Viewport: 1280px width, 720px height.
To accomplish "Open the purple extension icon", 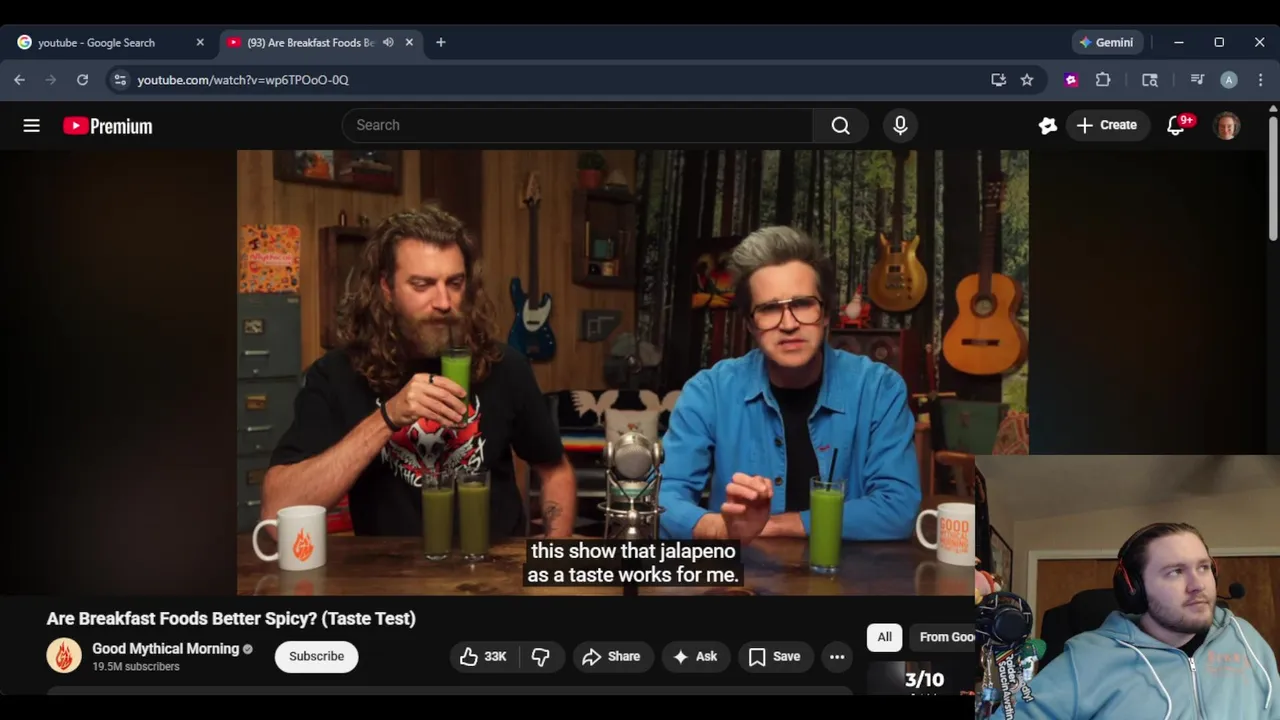I will (x=1071, y=80).
